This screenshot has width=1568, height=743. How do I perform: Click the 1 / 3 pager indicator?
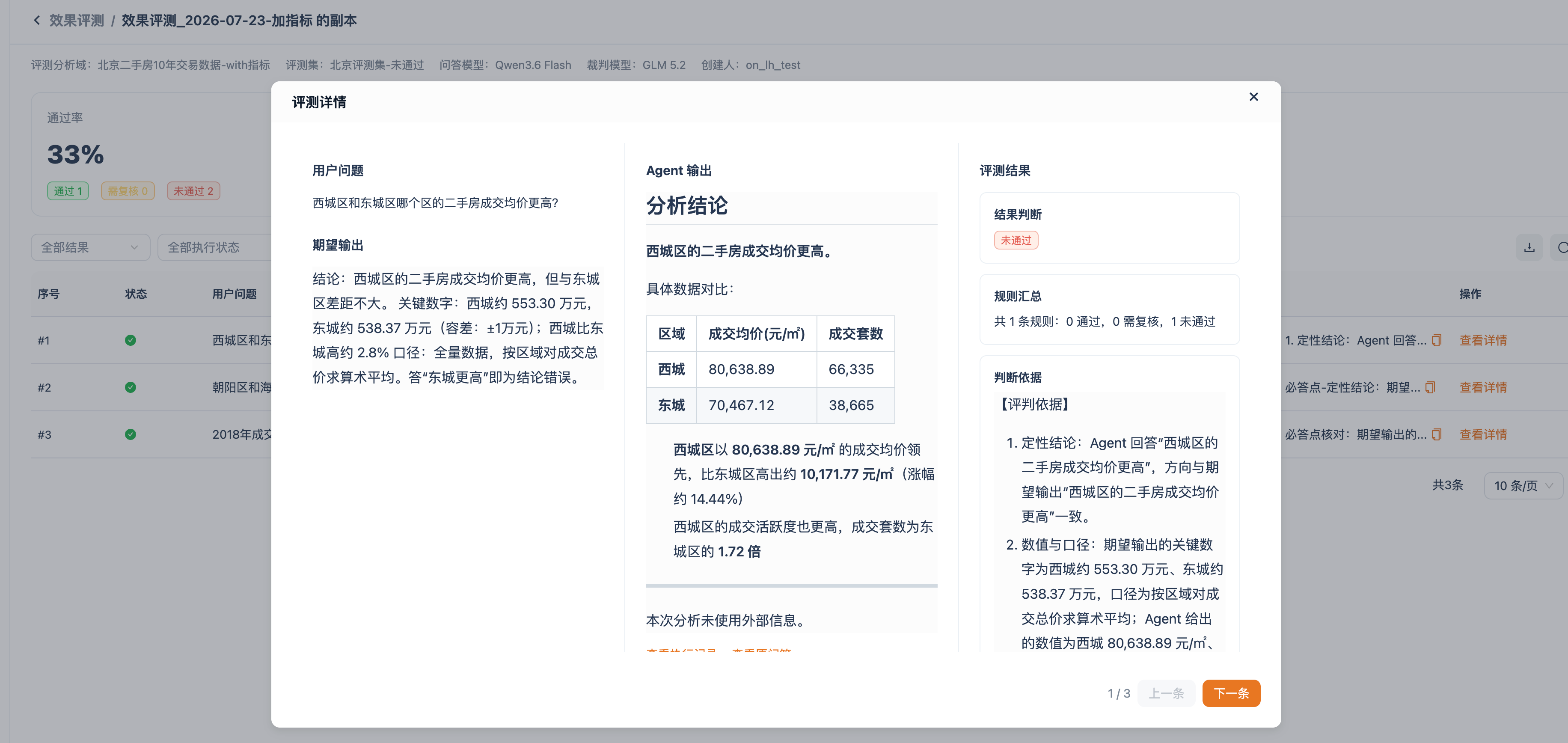[1119, 693]
